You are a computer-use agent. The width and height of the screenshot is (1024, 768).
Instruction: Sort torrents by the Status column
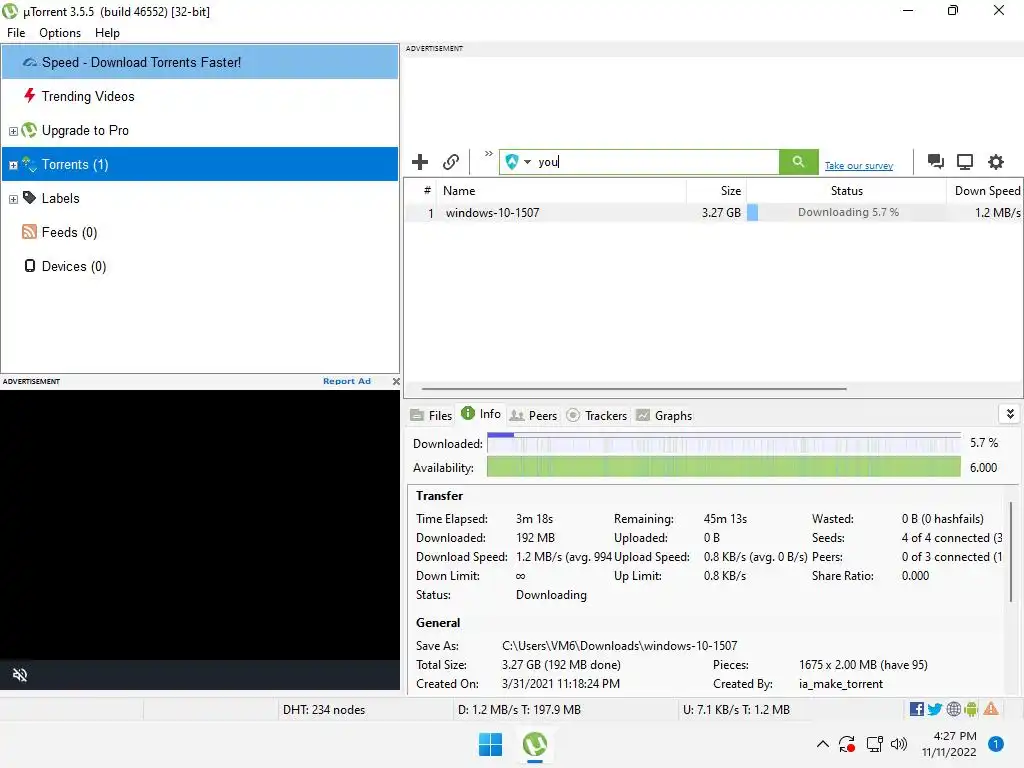tap(846, 191)
